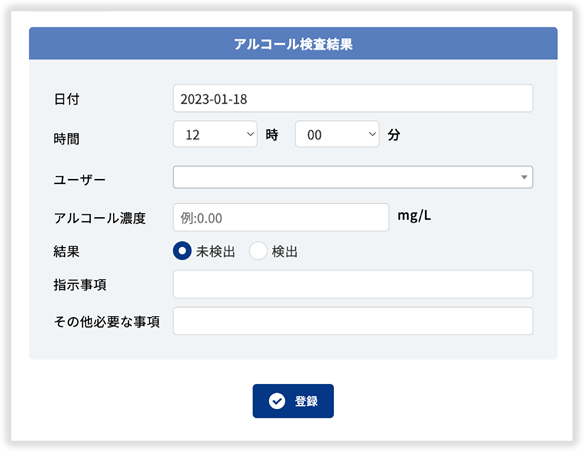This screenshot has width=584, height=452.
Task: Click the hour dropdown chevron arrow
Action: pos(251,134)
